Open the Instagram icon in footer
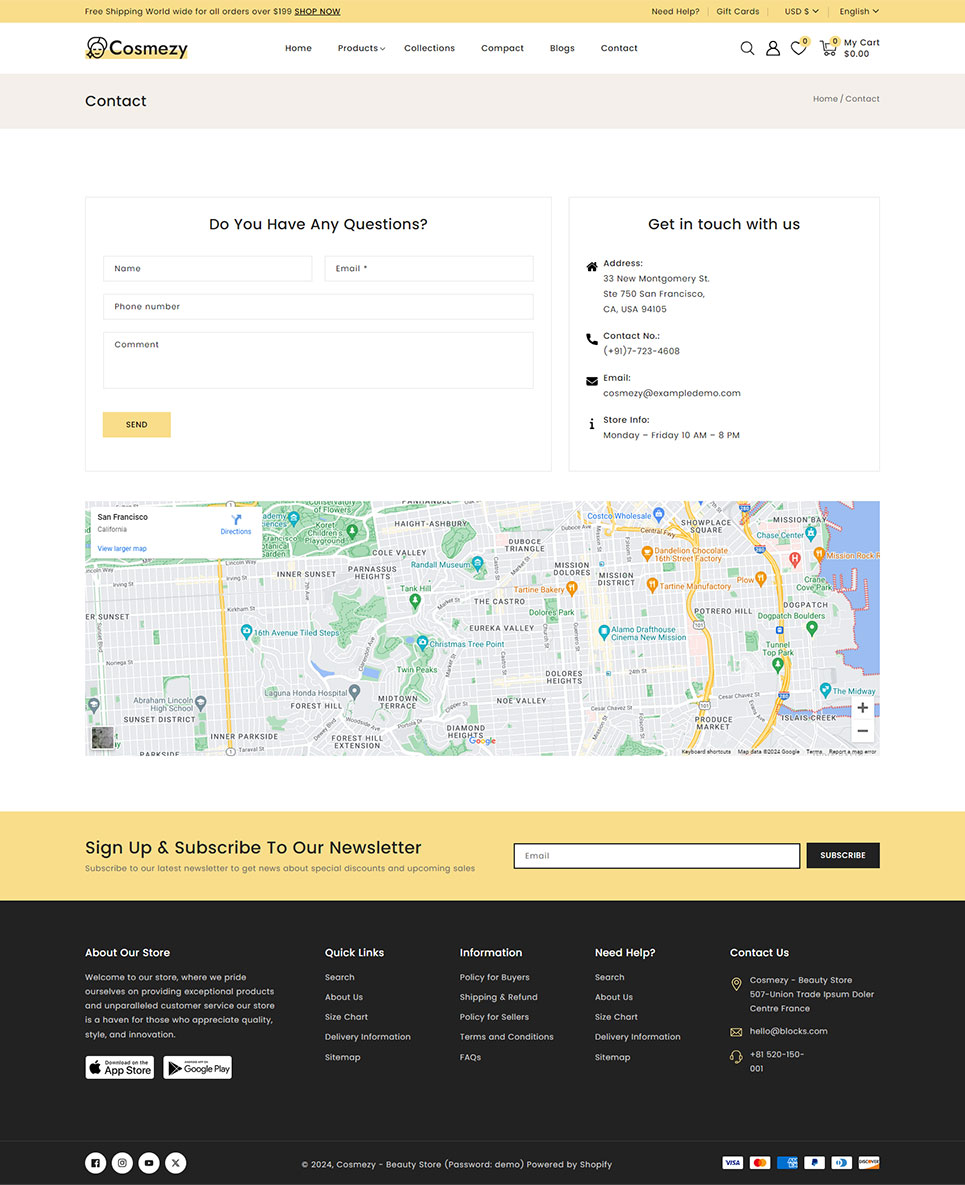This screenshot has height=1185, width=965. pos(122,1163)
